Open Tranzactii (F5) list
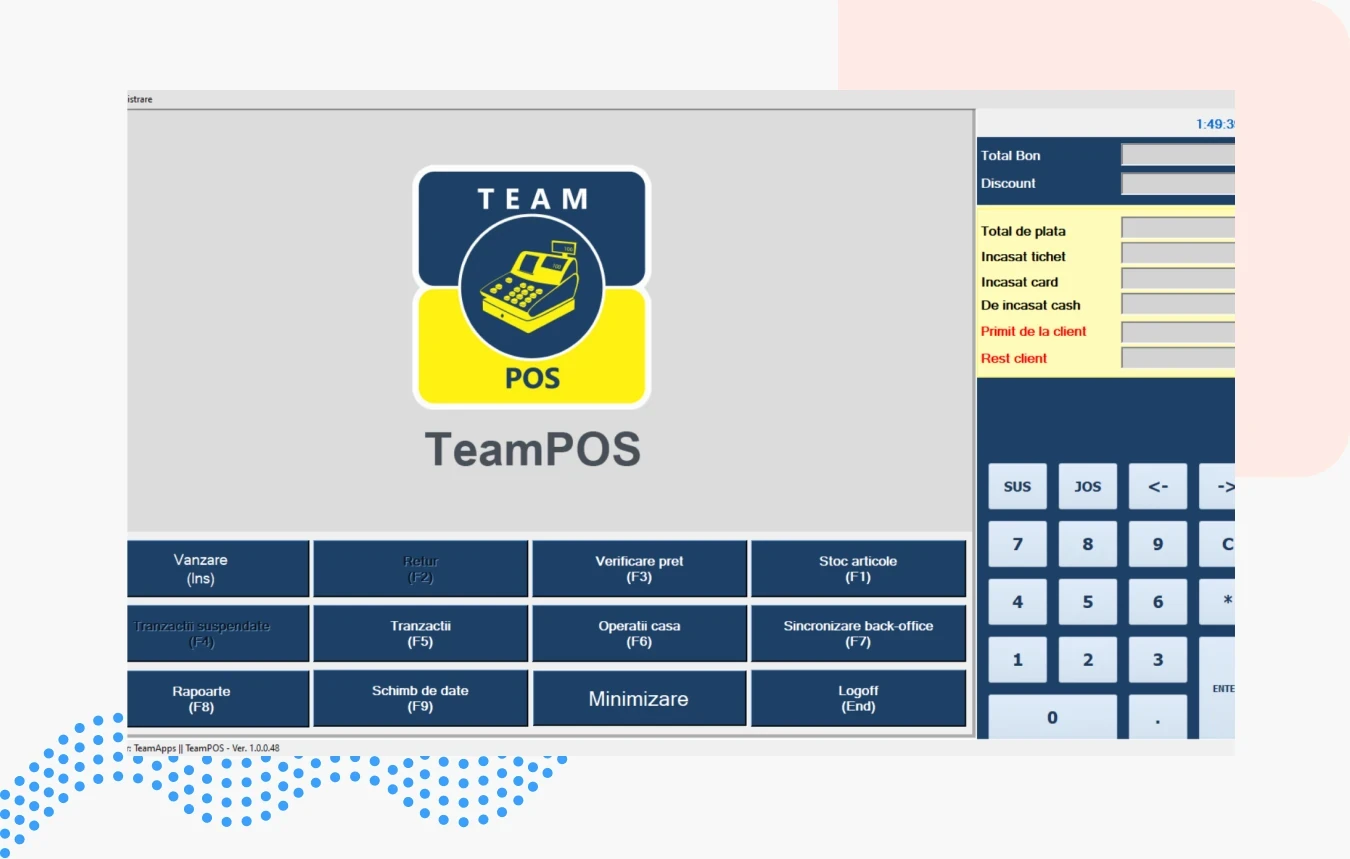 [x=420, y=633]
